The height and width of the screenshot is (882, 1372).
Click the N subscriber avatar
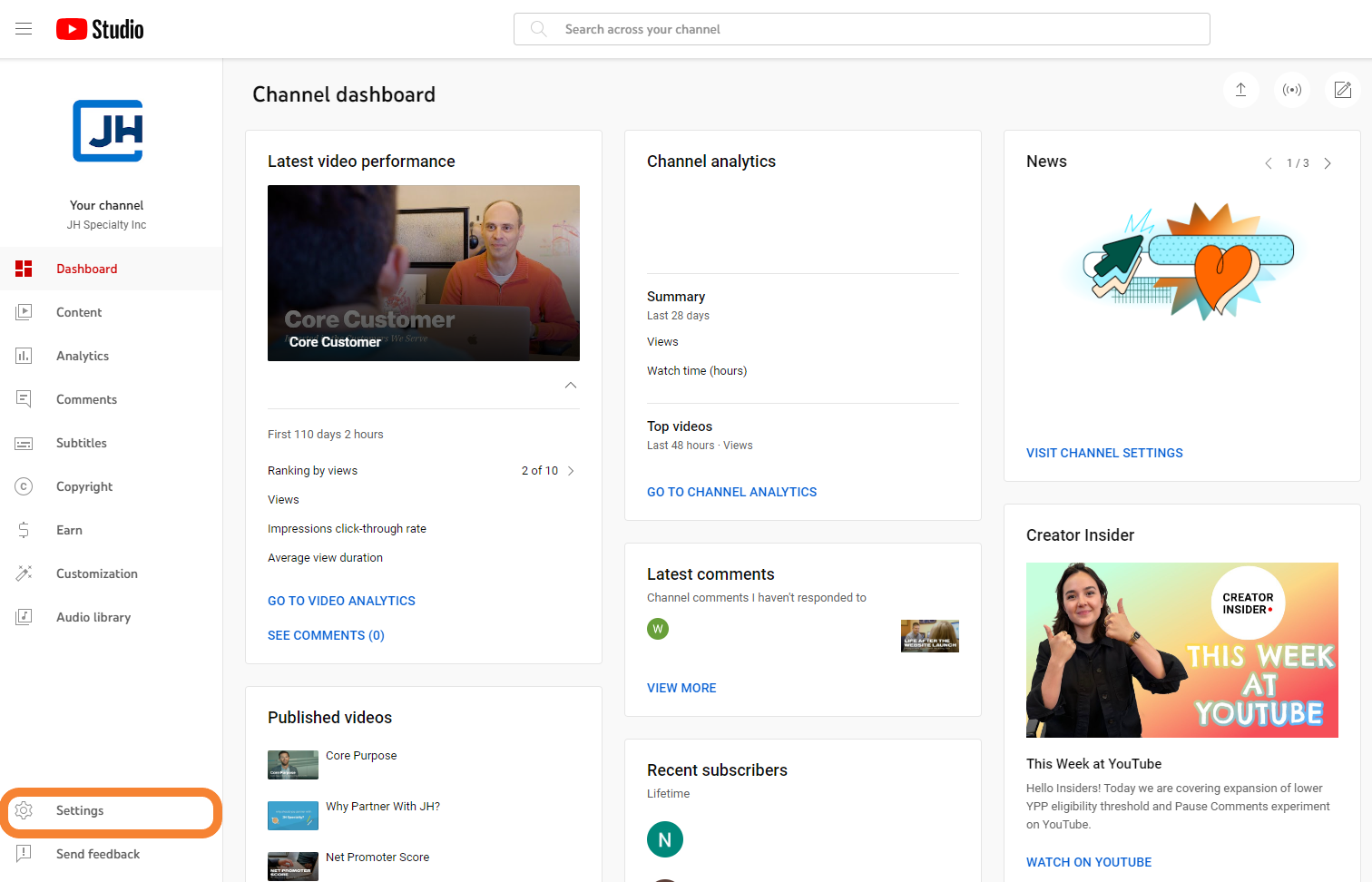coord(665,839)
